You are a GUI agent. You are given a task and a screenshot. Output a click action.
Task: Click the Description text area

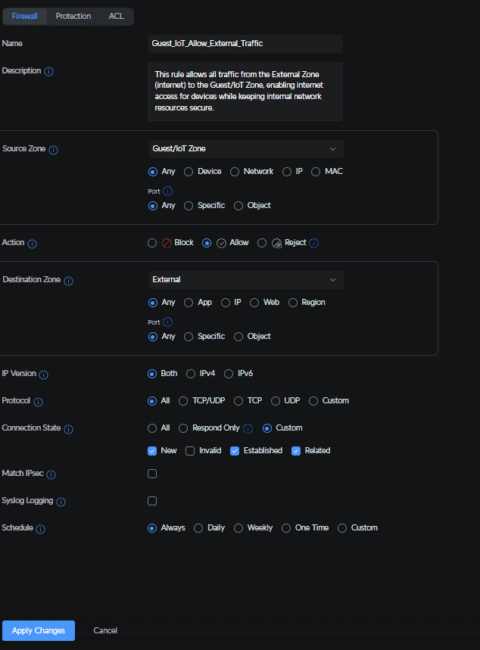[x=245, y=91]
